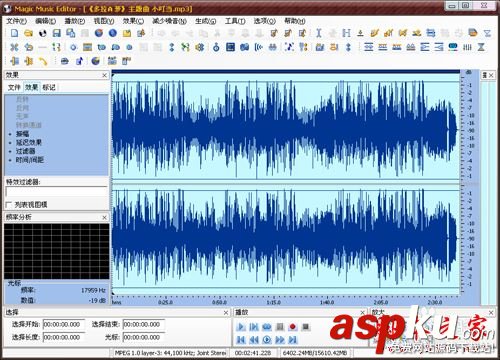Jump to end with skip-forward button
Image resolution: width=500 pixels, height=360 pixels.
point(293,340)
